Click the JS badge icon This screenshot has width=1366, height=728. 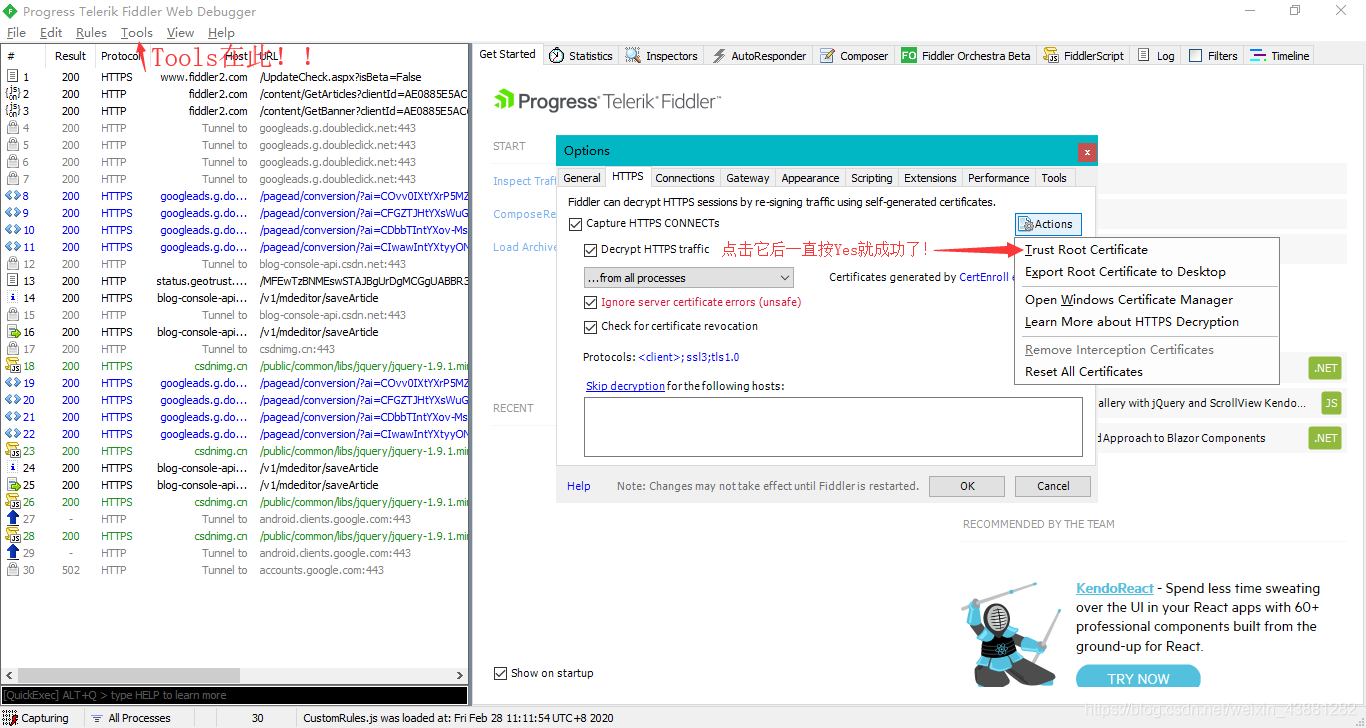coord(1331,403)
